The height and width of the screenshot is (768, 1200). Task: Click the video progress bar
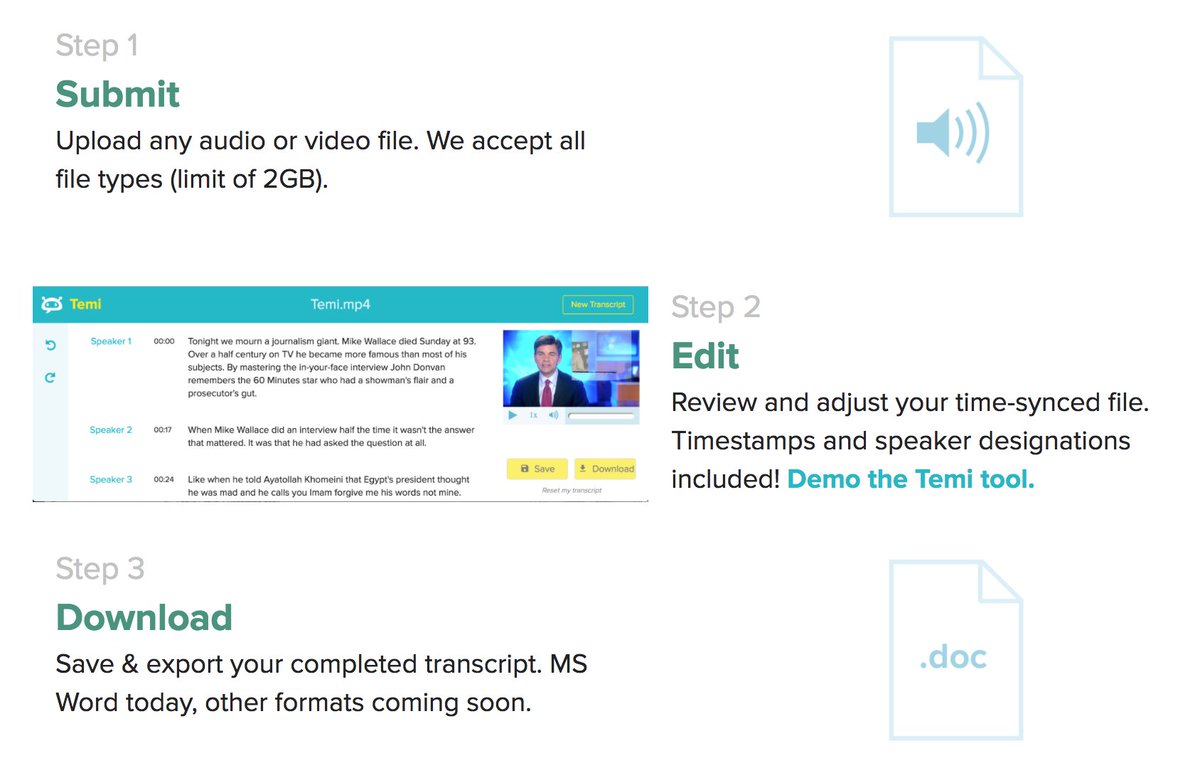pos(601,415)
